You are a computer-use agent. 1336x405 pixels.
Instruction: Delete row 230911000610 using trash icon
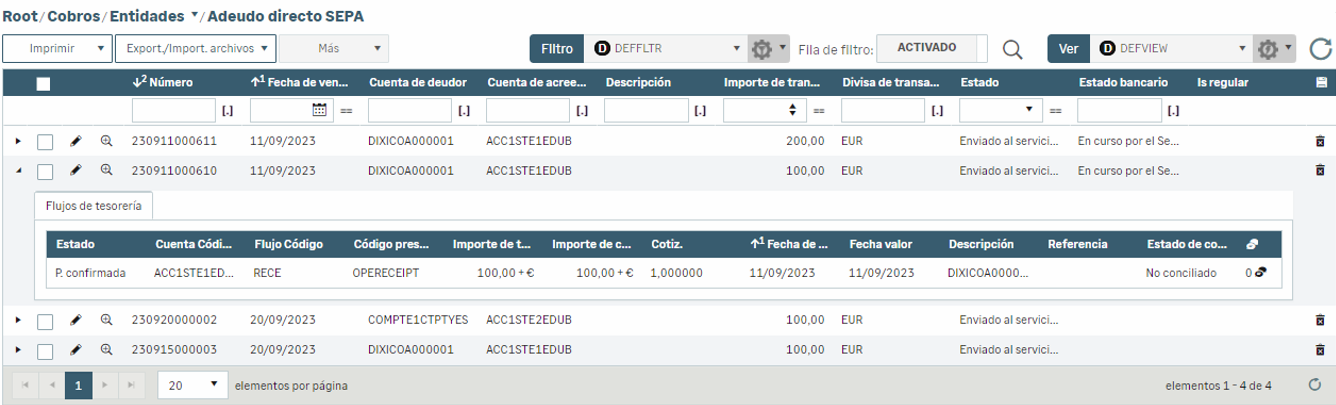click(x=1320, y=171)
